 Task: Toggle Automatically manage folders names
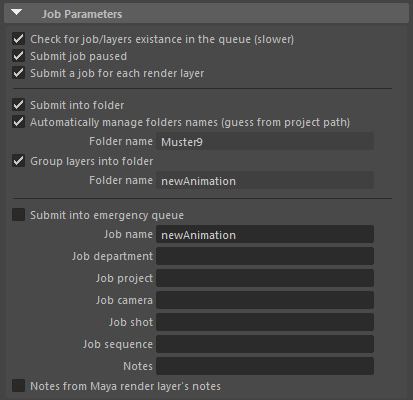coord(18,122)
